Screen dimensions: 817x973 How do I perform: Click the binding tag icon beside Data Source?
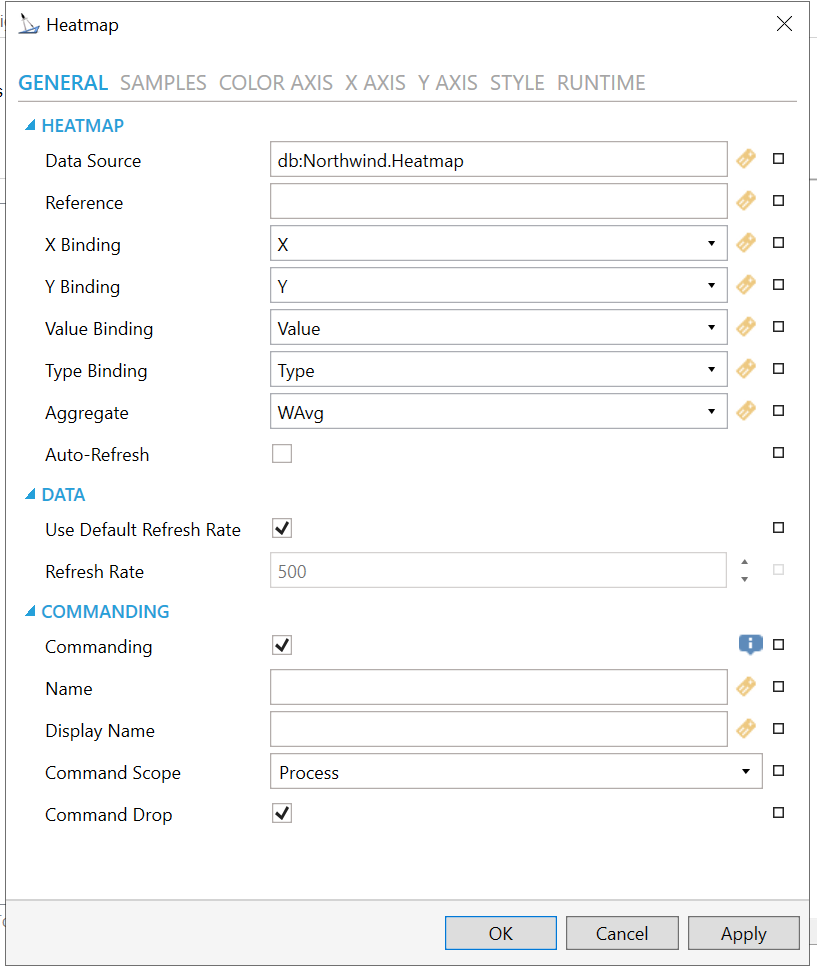coord(745,159)
